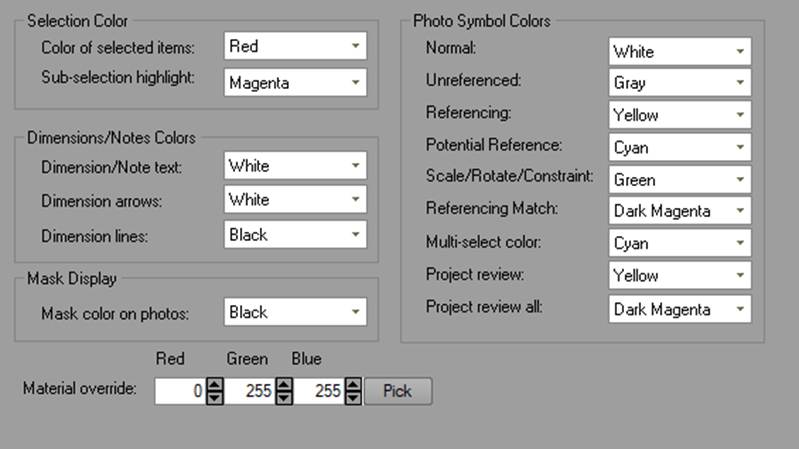
Task: Expand the Potential Reference color dropdown
Action: pos(680,147)
